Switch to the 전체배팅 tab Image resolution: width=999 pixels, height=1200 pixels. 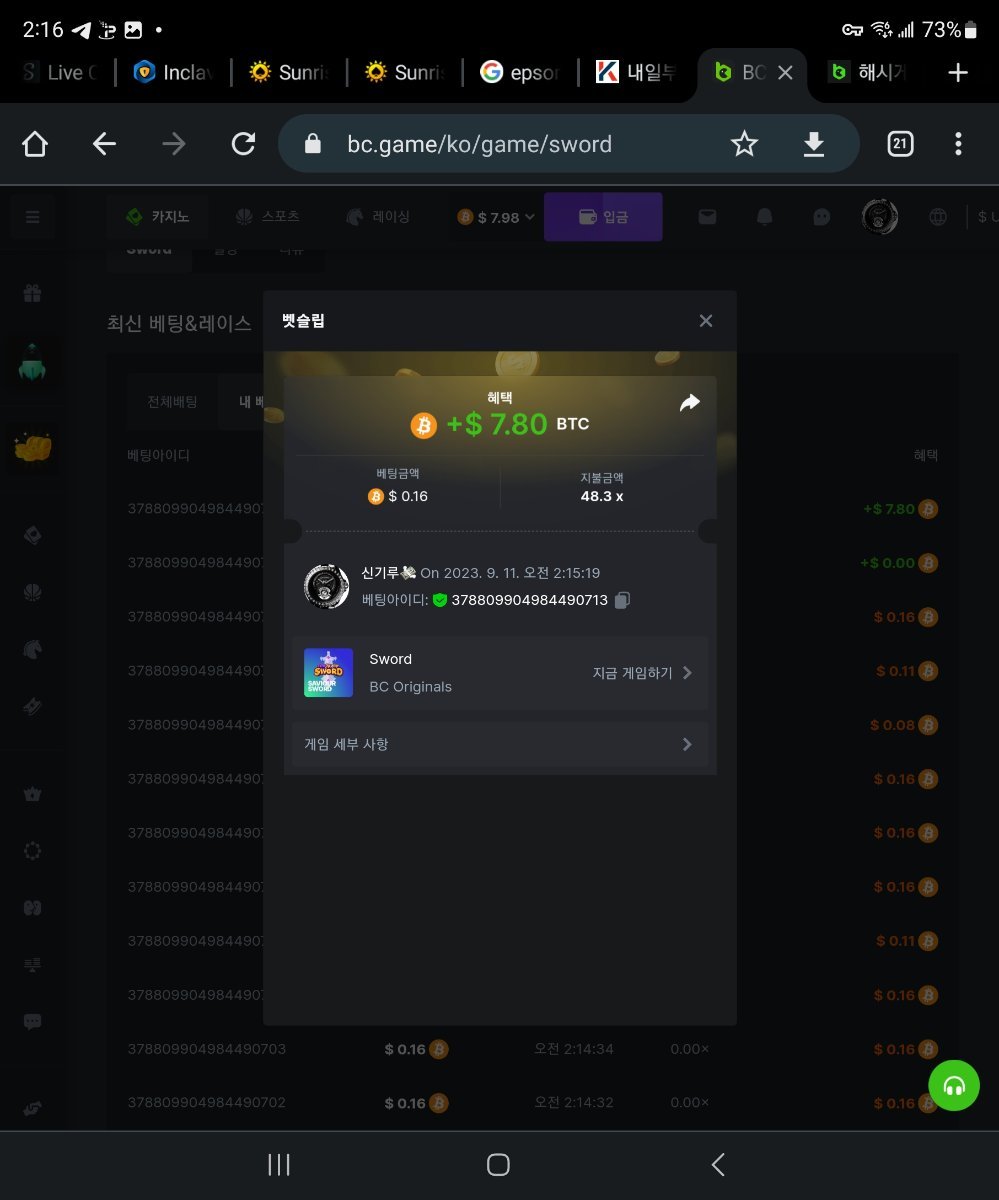click(x=172, y=402)
